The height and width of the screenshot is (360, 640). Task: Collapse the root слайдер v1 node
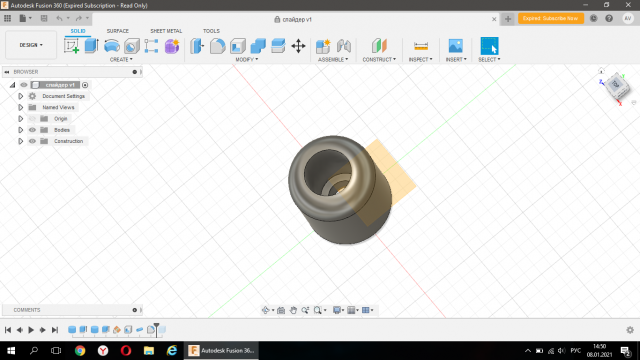[12, 85]
